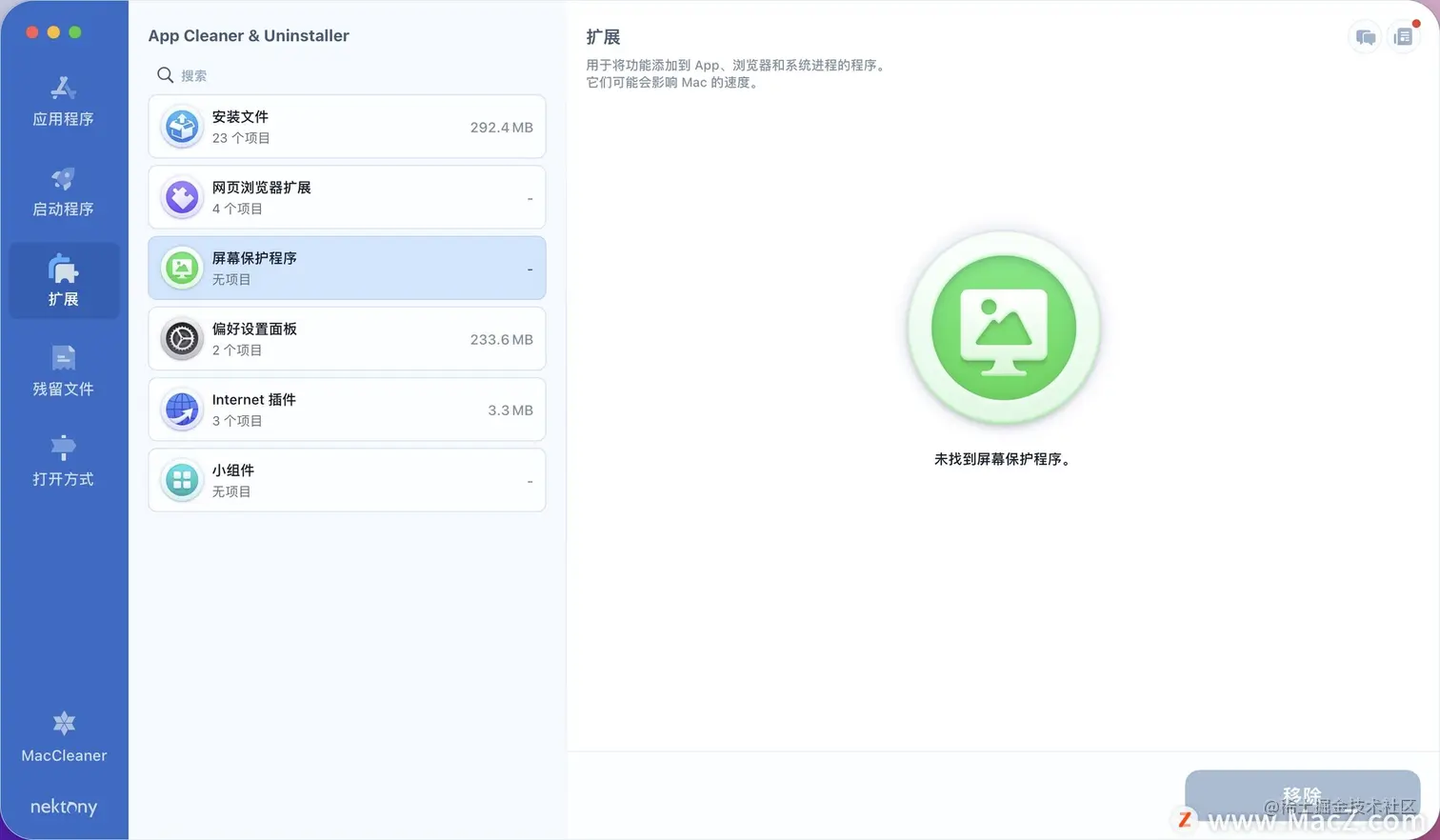Select the Internet 插件 list row
This screenshot has width=1440, height=840.
click(x=346, y=409)
